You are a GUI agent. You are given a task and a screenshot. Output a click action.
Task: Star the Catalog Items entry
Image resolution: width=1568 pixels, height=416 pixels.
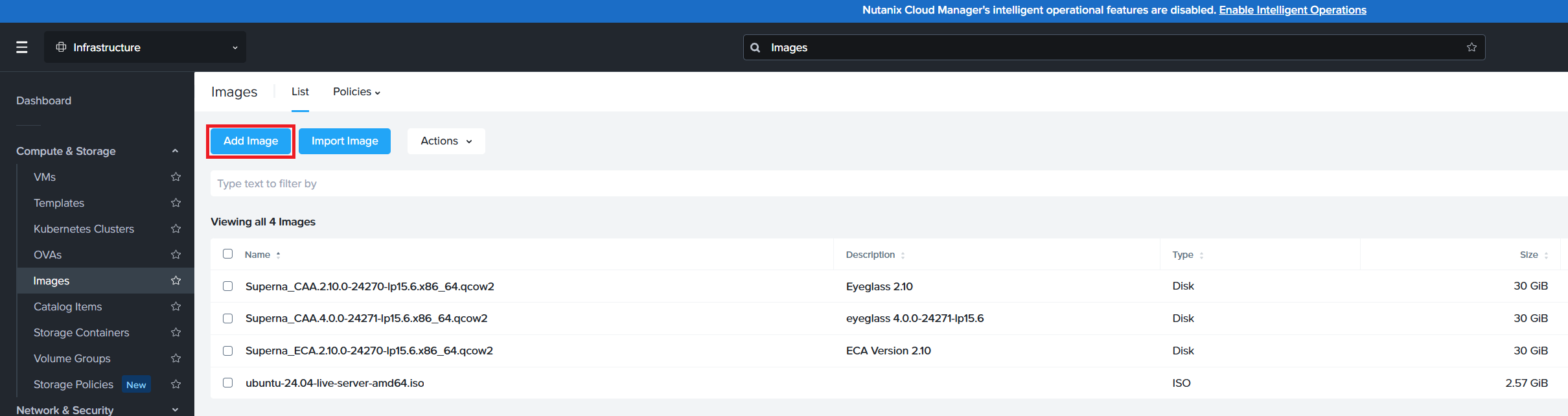[176, 306]
